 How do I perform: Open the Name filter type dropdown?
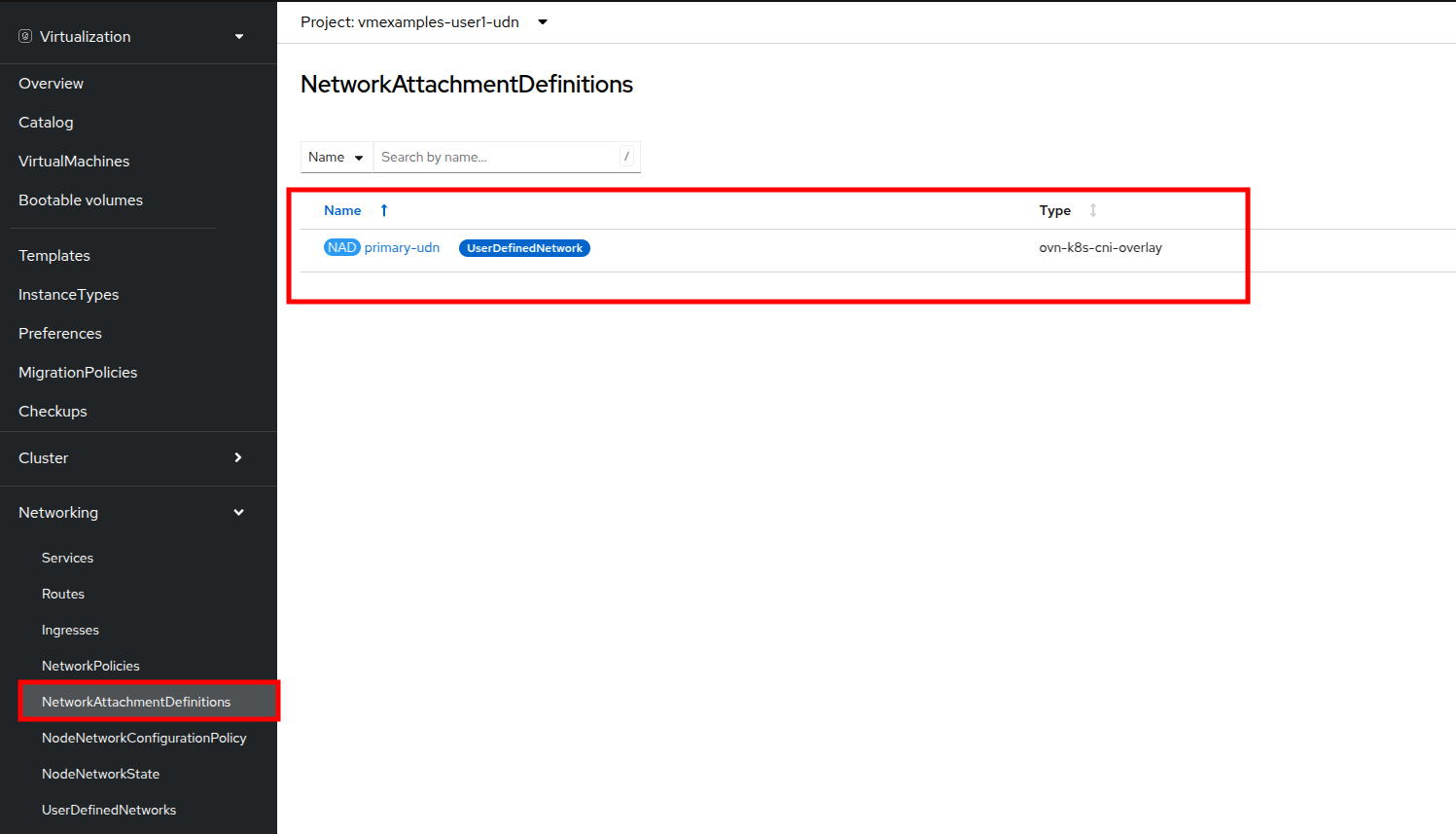point(336,157)
